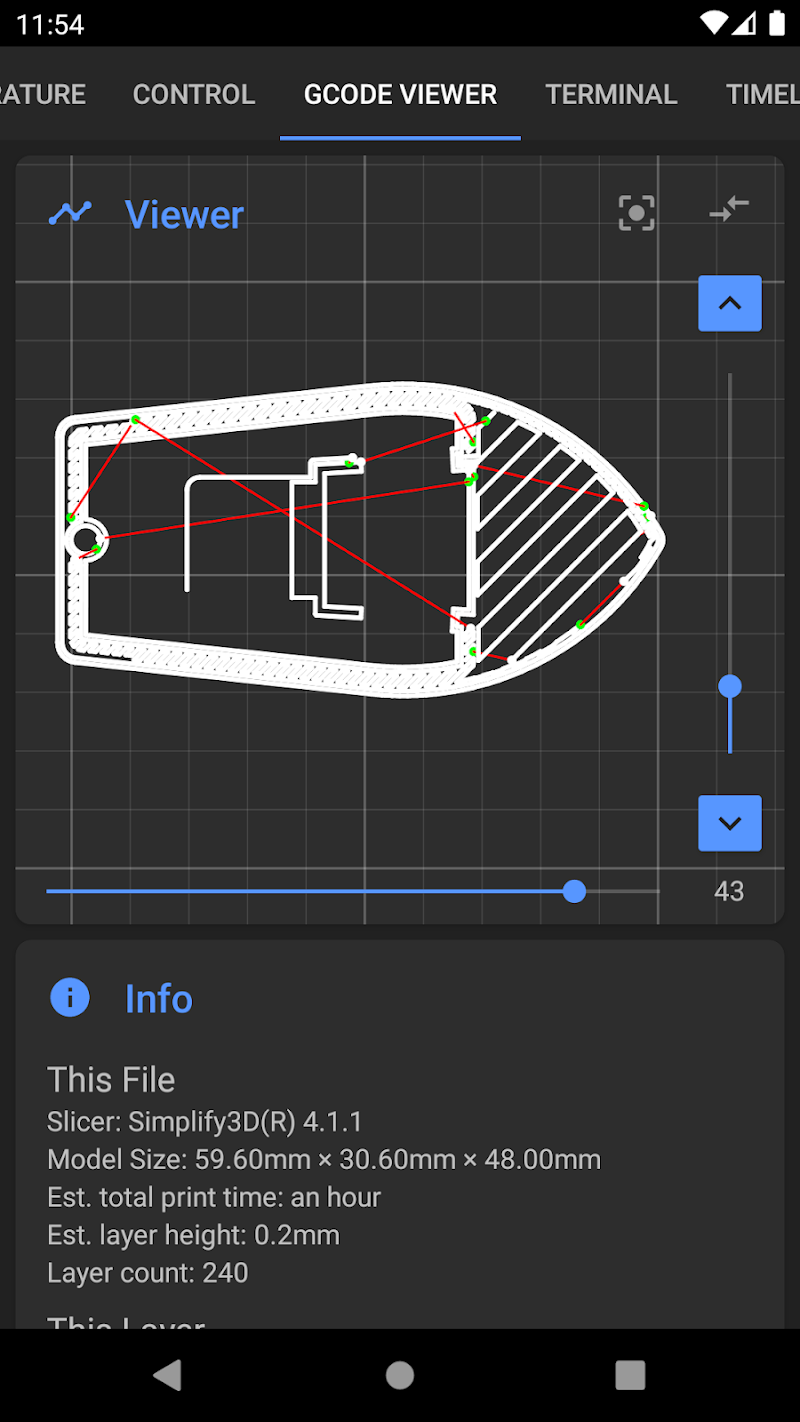Image resolution: width=800 pixels, height=1422 pixels.
Task: Open the Temperature tab
Action: [43, 95]
